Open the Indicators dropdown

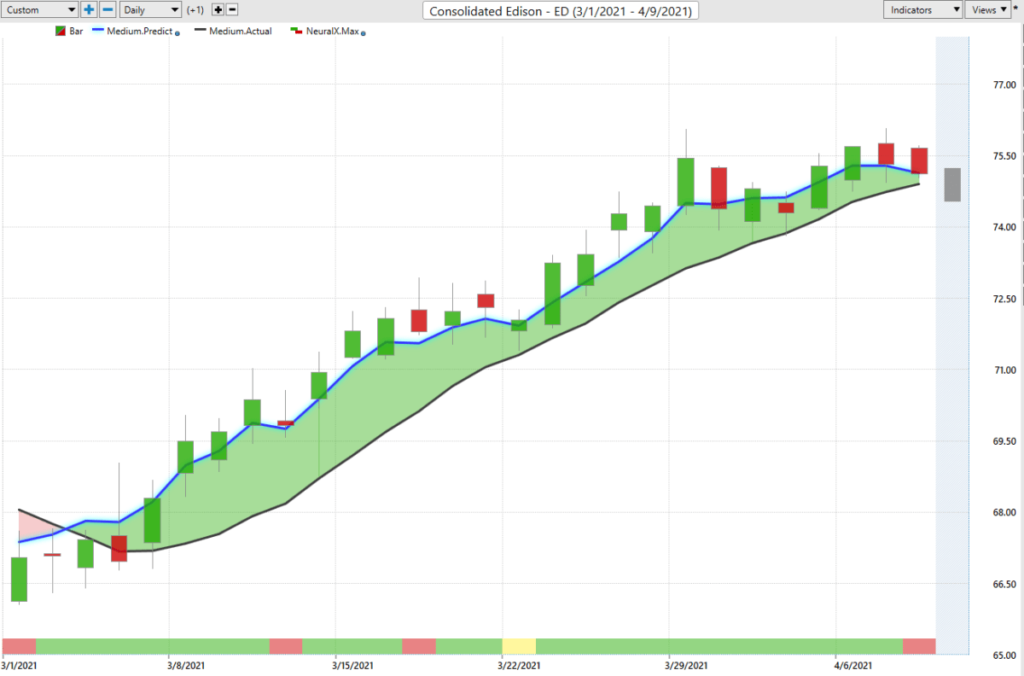[923, 10]
